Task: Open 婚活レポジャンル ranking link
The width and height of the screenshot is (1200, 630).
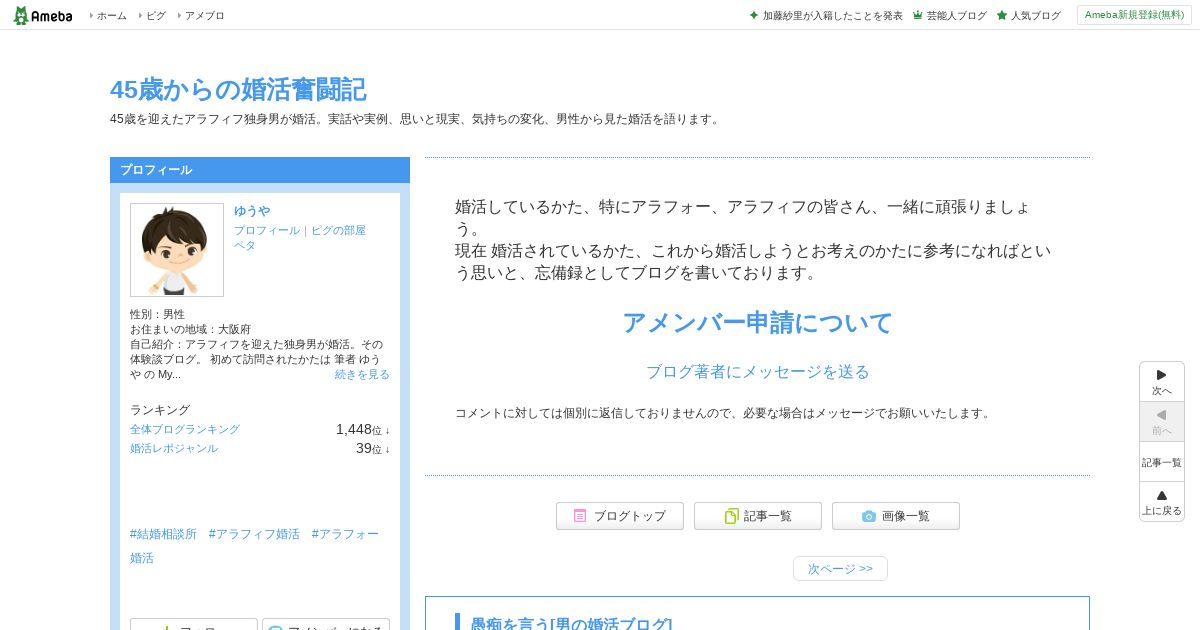Action: click(174, 448)
